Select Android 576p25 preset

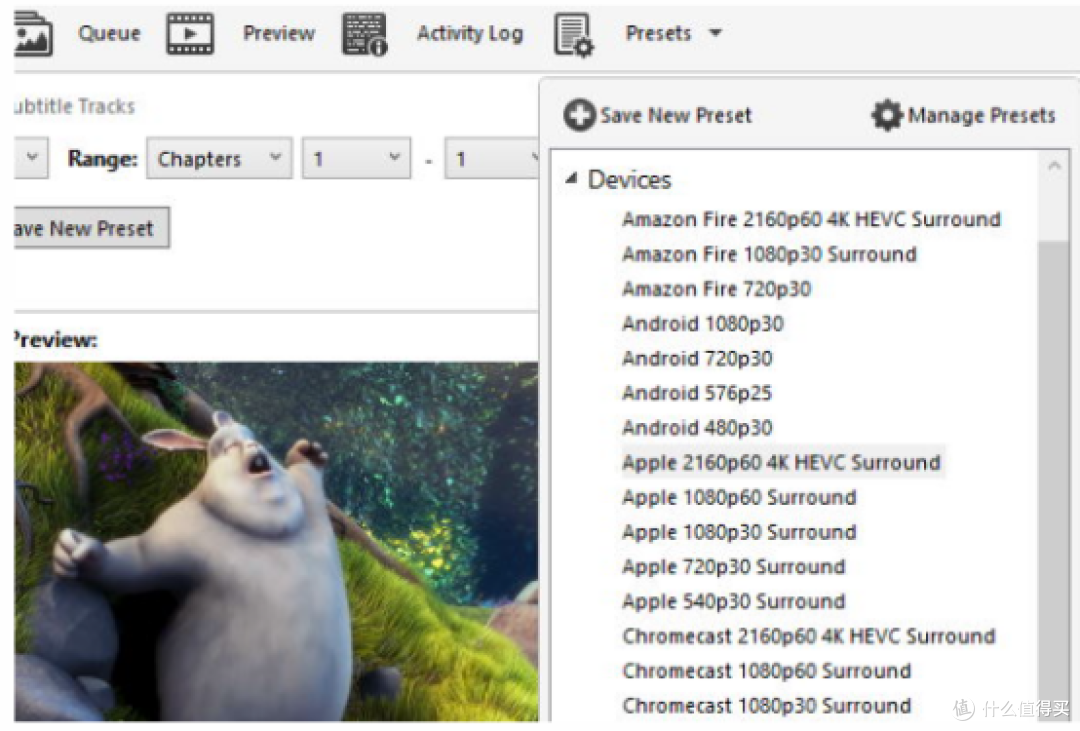pyautogui.click(x=696, y=393)
